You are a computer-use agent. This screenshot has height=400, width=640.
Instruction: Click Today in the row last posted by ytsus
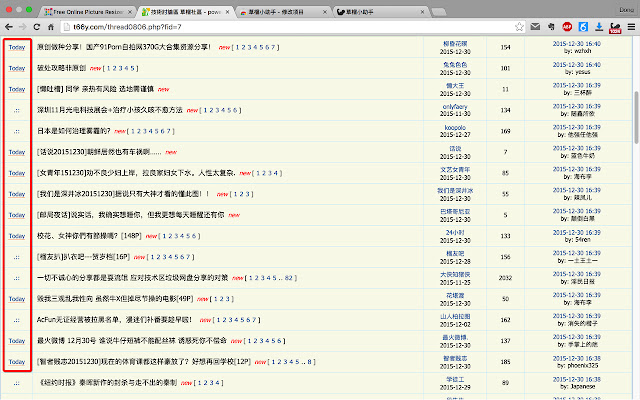(17, 68)
